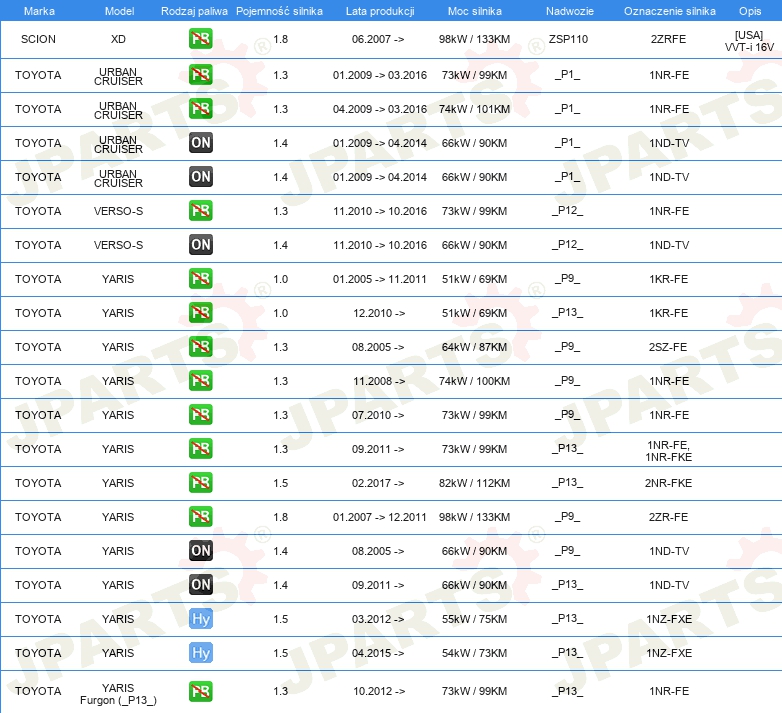
Task: Click petrol icon in Yaris 2SZ-FE row
Action: [x=201, y=347]
